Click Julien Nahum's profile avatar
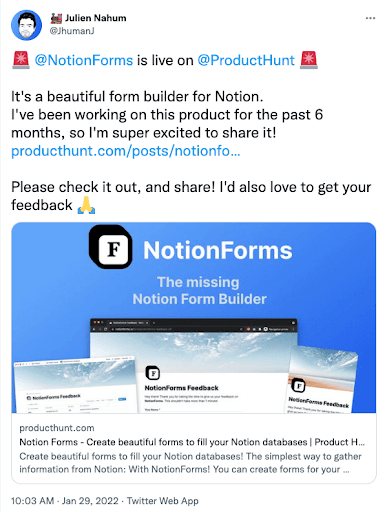Viewport: 387px width, 512px height. coord(26,25)
